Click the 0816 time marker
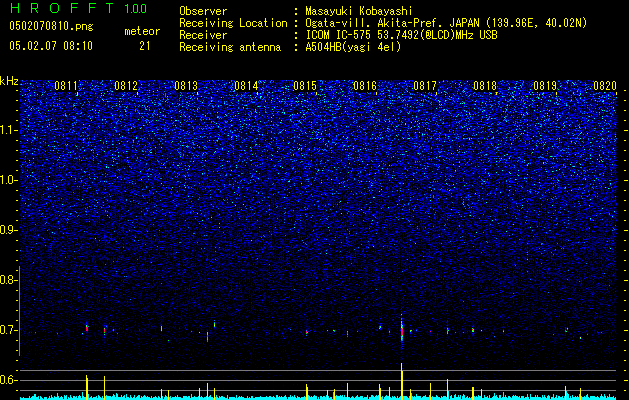Image resolution: width=629 pixels, height=400 pixels. [365, 86]
